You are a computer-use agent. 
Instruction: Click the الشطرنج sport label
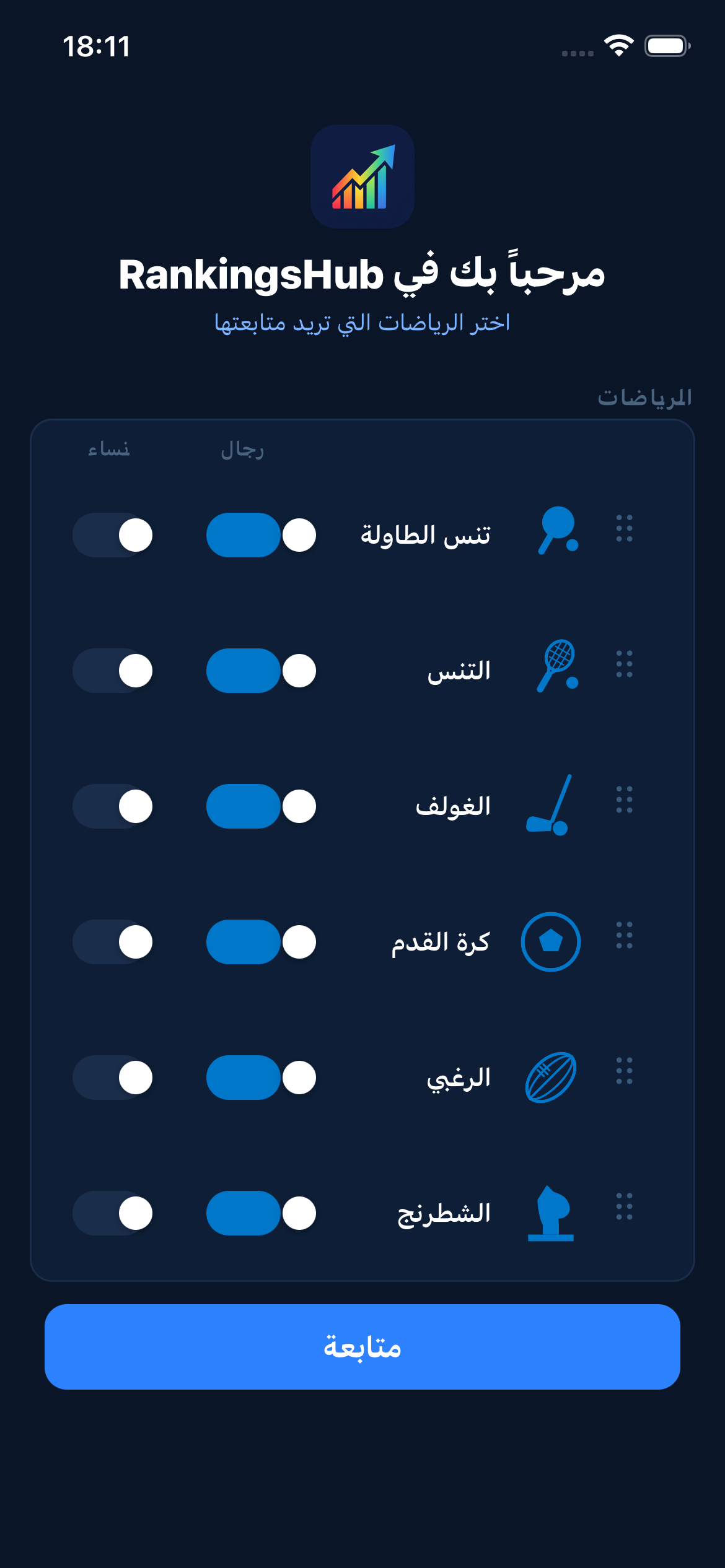444,1213
